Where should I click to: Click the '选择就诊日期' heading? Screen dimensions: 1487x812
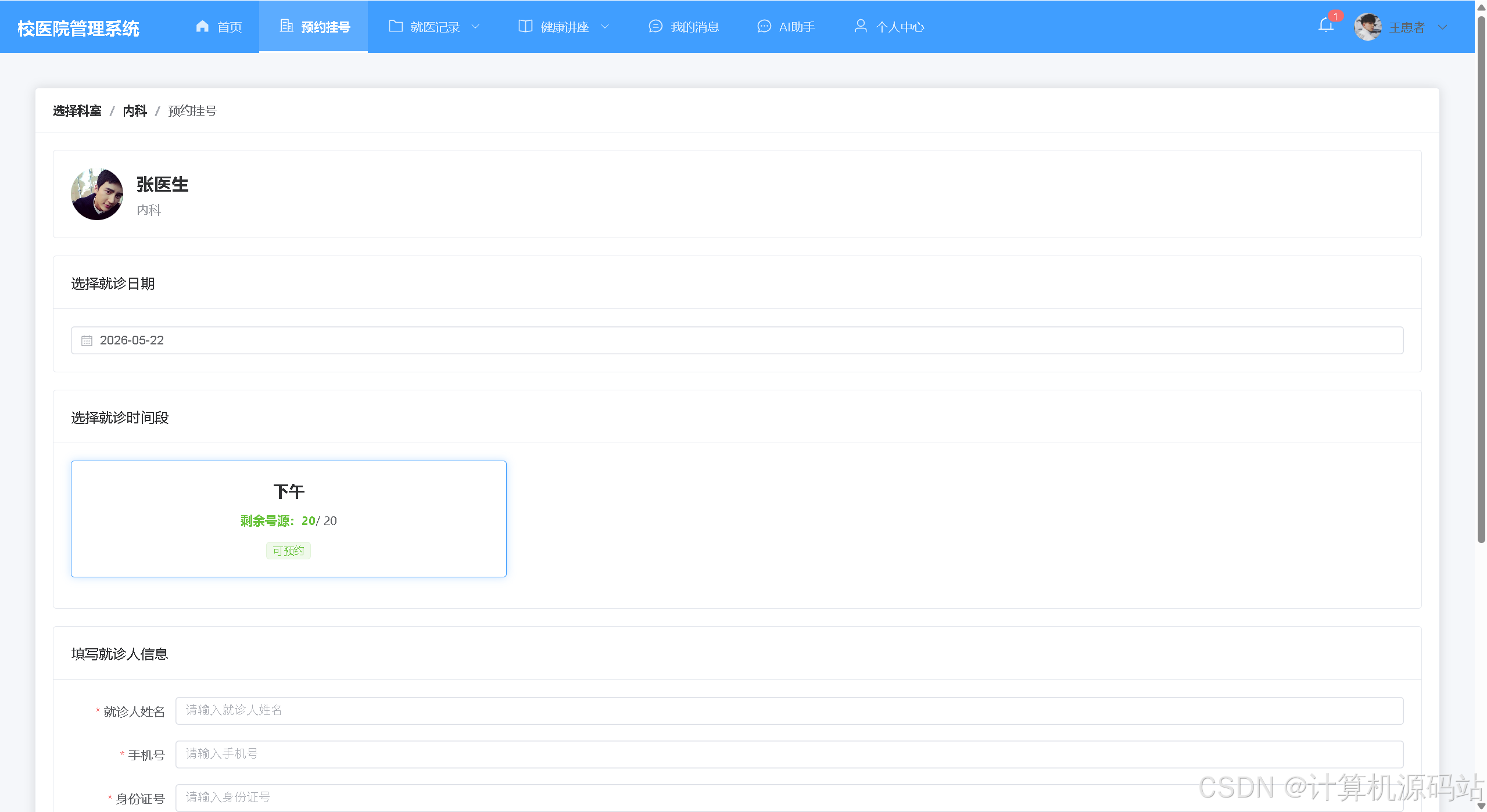tap(113, 283)
